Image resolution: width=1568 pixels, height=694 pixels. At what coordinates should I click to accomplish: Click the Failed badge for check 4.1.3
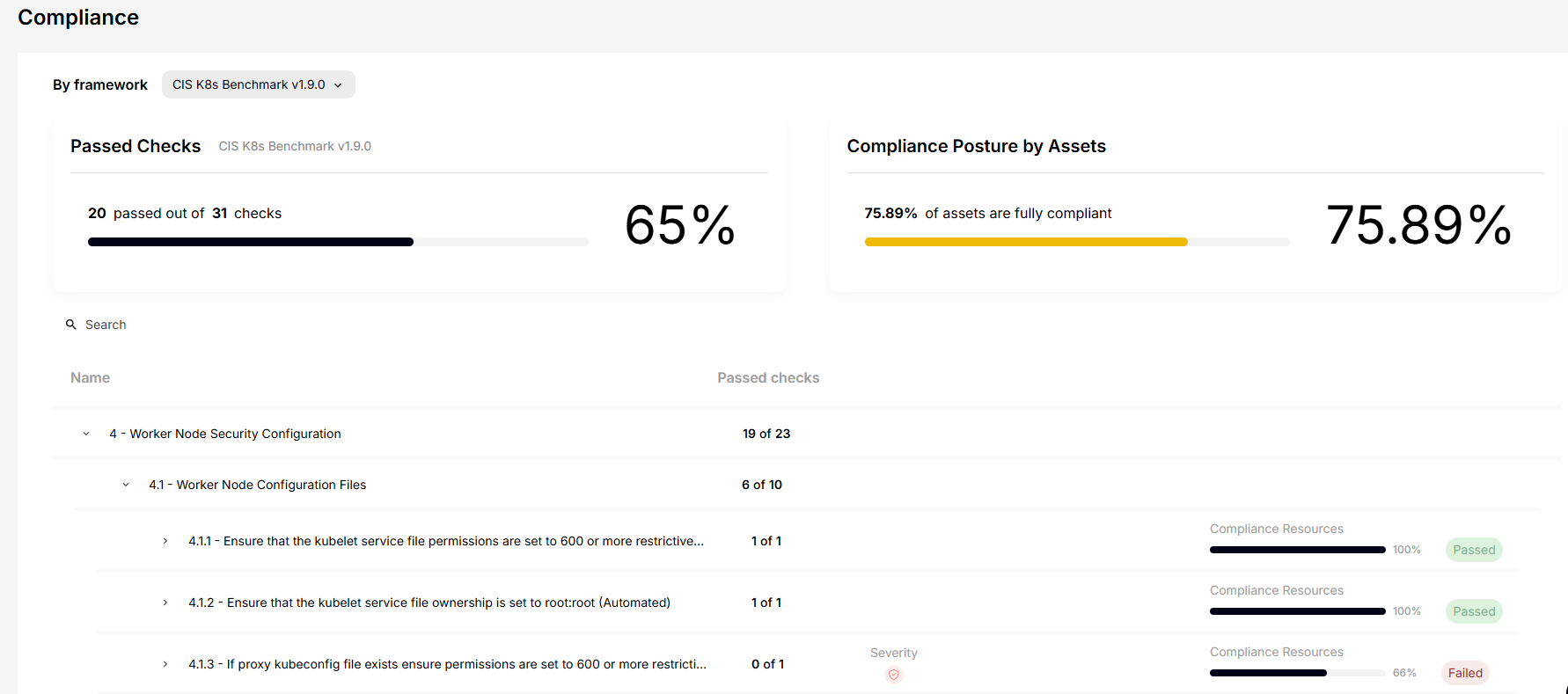point(1464,673)
